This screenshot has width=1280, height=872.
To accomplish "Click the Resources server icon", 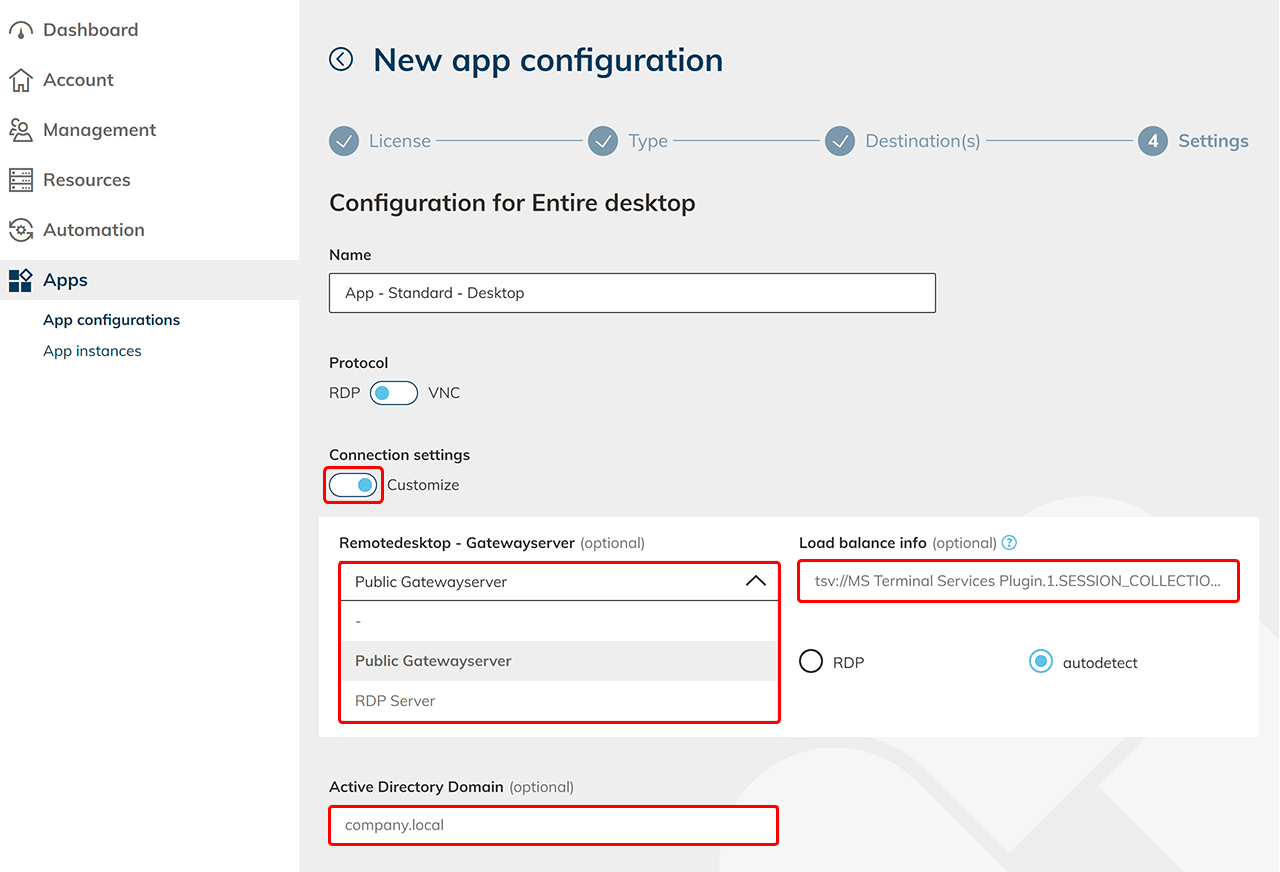I will click(21, 180).
